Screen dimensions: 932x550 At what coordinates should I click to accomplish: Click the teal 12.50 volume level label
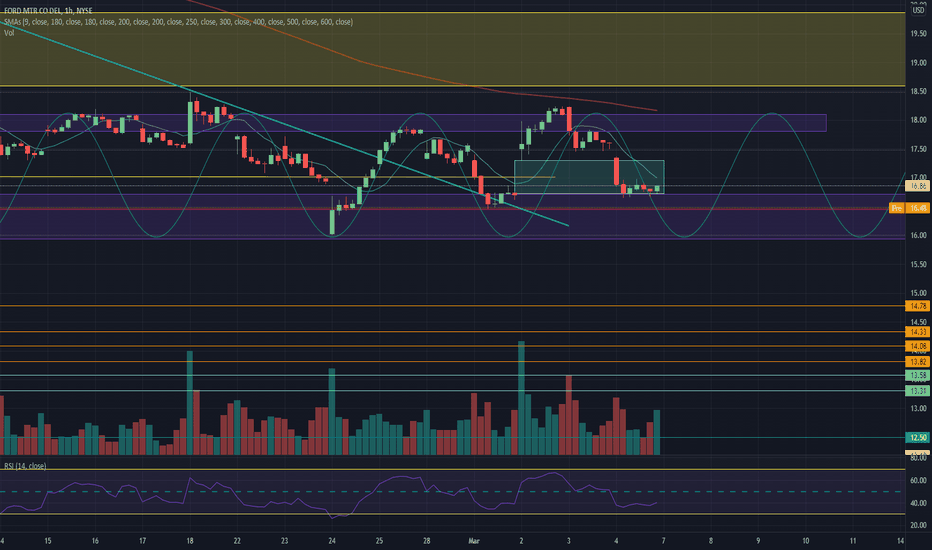point(918,438)
